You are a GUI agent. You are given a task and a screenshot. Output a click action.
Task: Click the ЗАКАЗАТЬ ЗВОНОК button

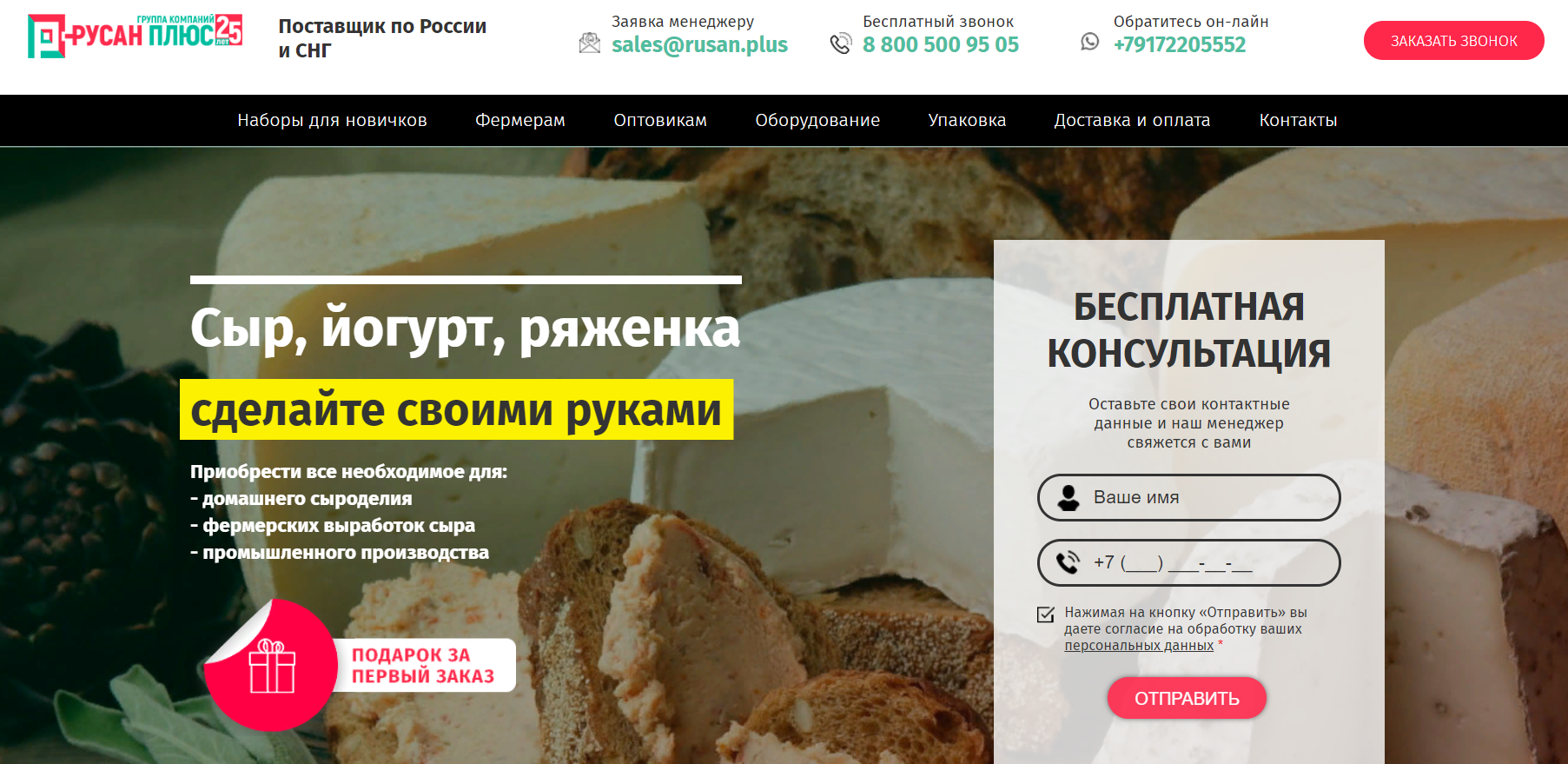click(x=1453, y=41)
